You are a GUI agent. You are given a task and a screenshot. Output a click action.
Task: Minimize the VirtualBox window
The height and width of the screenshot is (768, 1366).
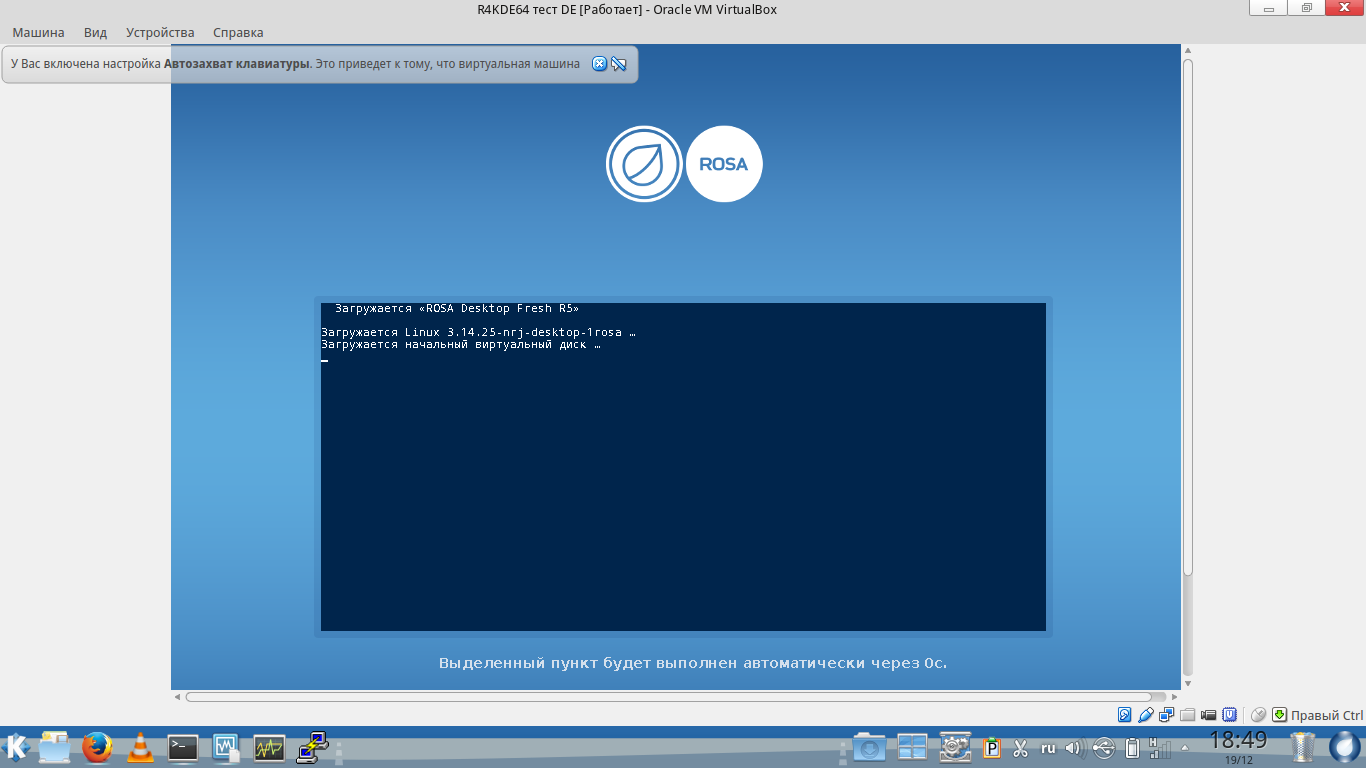pyautogui.click(x=1269, y=8)
